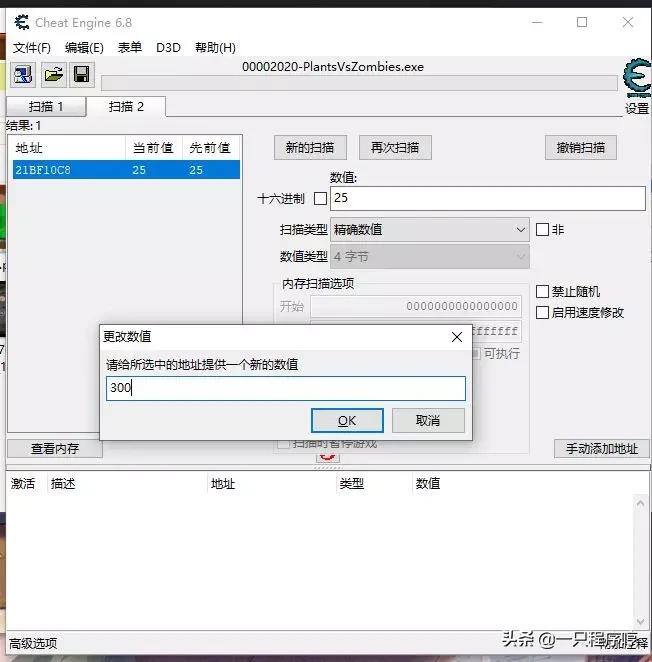652x662 pixels.
Task: Click the red arrow add-to-list icon
Action: pos(327,458)
